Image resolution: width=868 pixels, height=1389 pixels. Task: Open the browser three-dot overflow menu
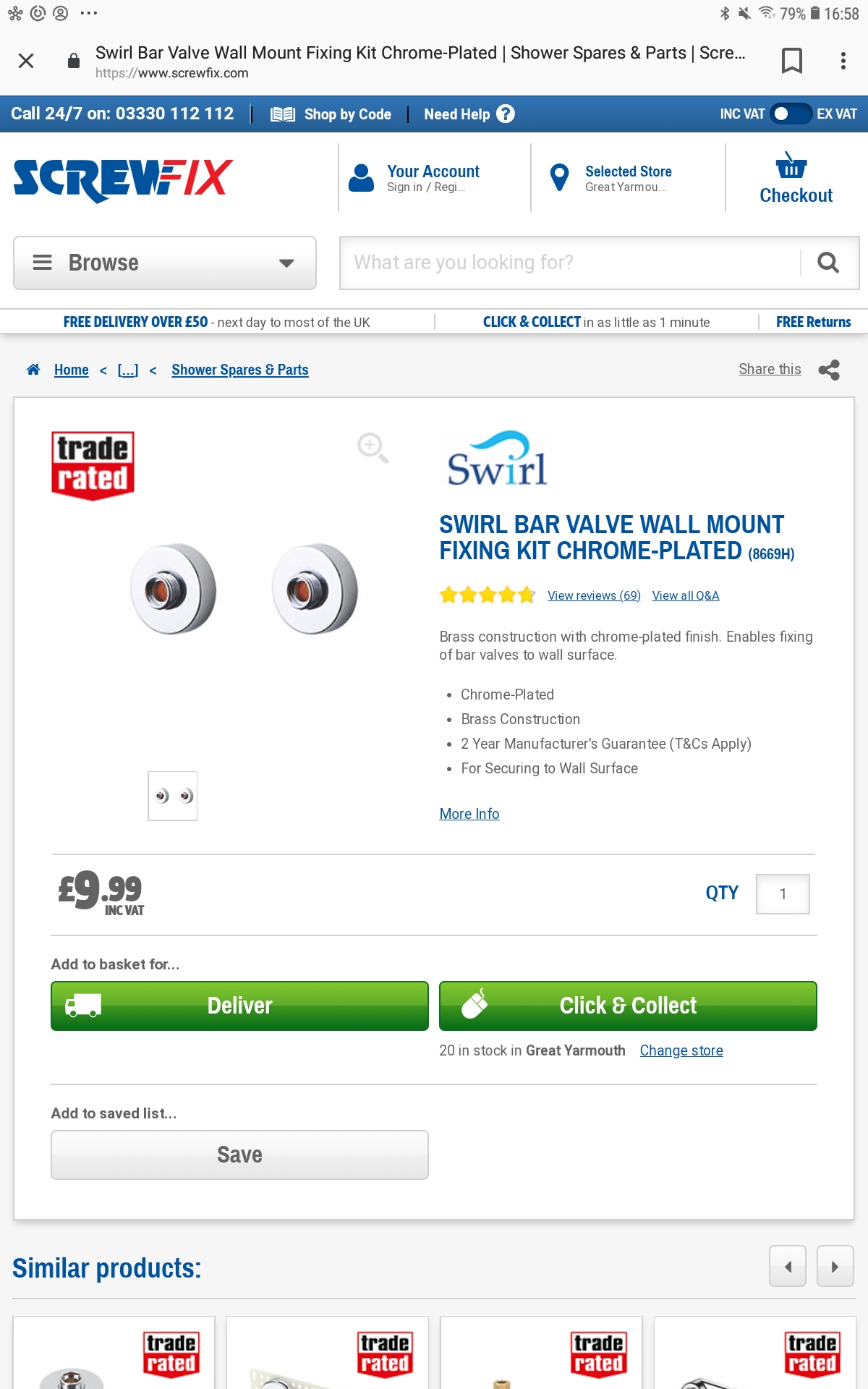click(x=843, y=61)
